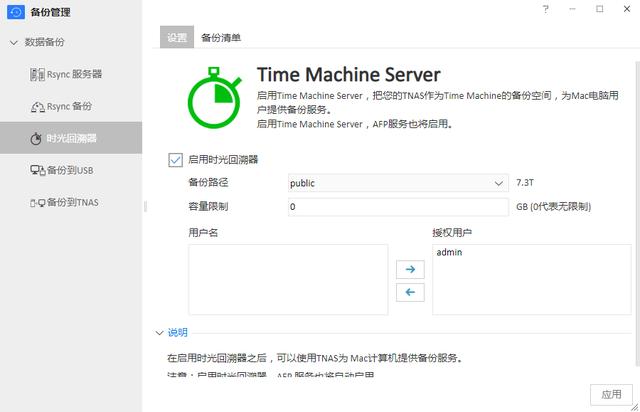The image size is (640, 412).
Task: Click the Rsync 备份 sidebar icon
Action: 37,106
